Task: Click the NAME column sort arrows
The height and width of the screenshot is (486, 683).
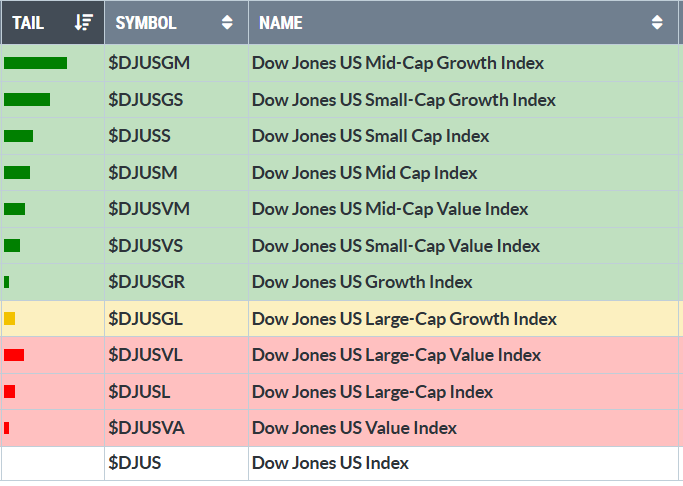Action: click(x=656, y=22)
